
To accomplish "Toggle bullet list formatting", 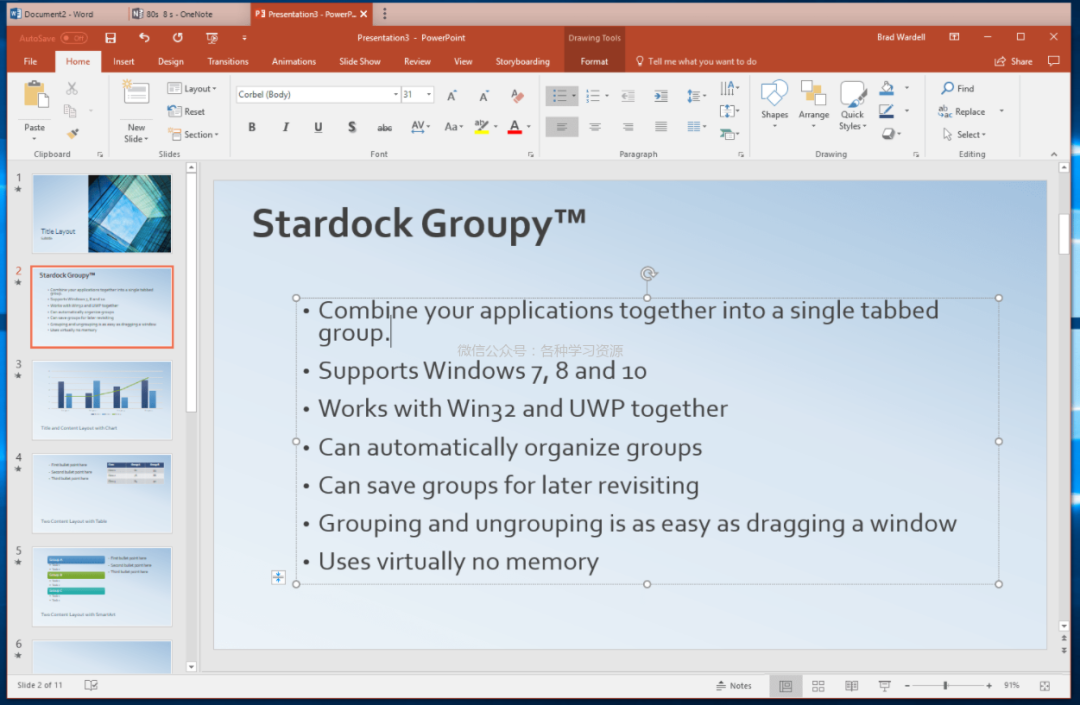I will (x=559, y=96).
